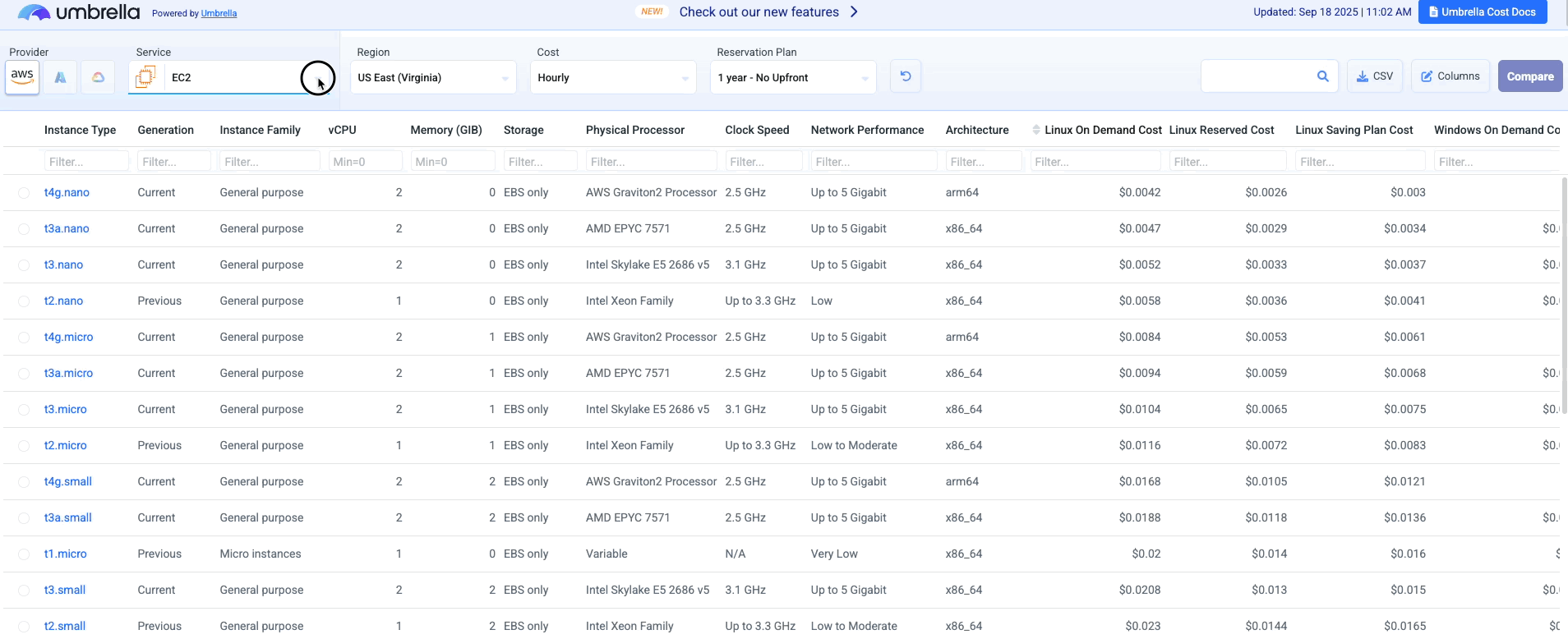Click the CSV download button
This screenshot has width=1568, height=639.
tap(1375, 76)
